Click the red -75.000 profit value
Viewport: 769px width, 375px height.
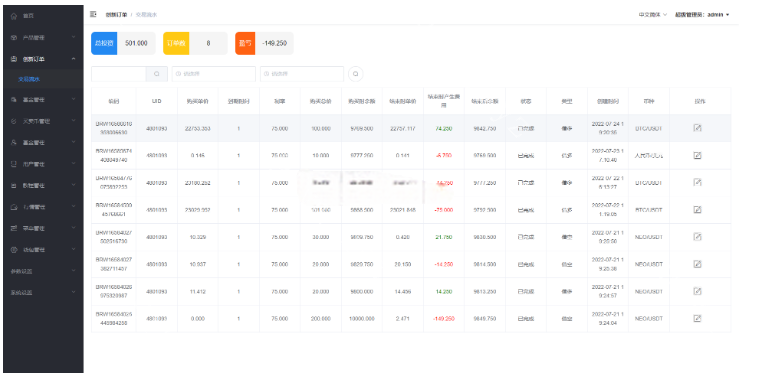pos(443,210)
